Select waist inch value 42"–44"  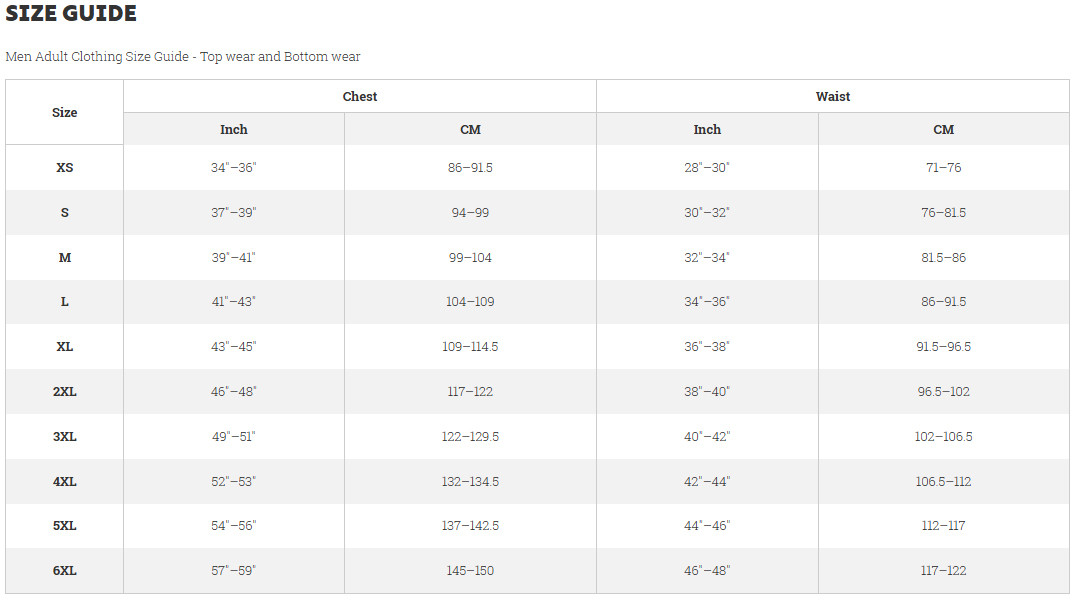(x=707, y=482)
